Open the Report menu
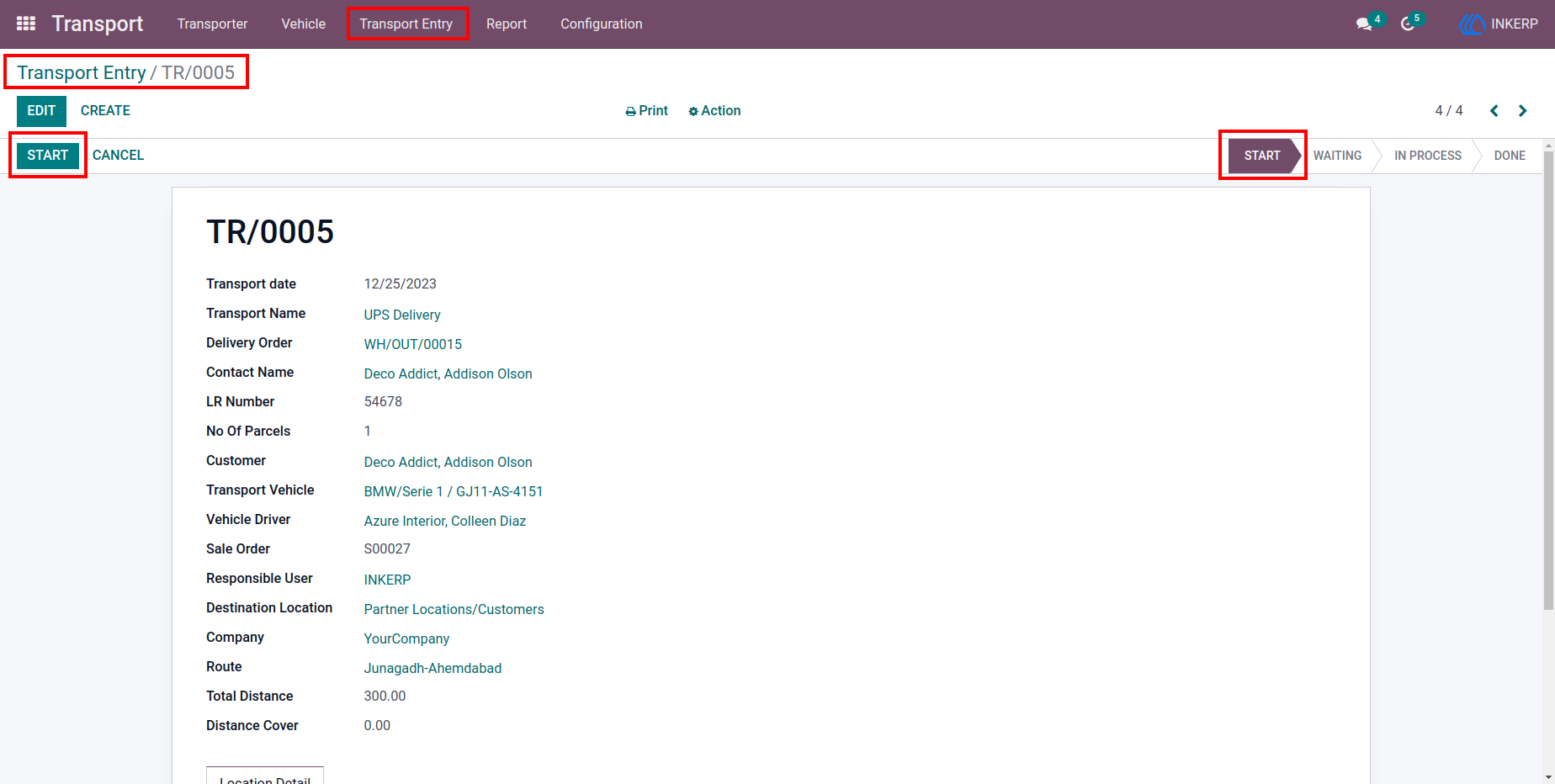The height and width of the screenshot is (784, 1555). 507,24
